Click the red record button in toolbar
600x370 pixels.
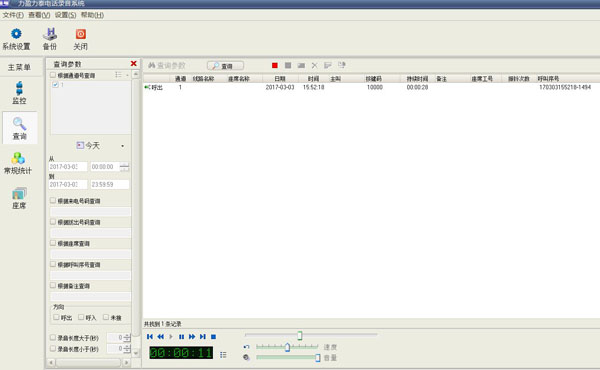pos(275,65)
